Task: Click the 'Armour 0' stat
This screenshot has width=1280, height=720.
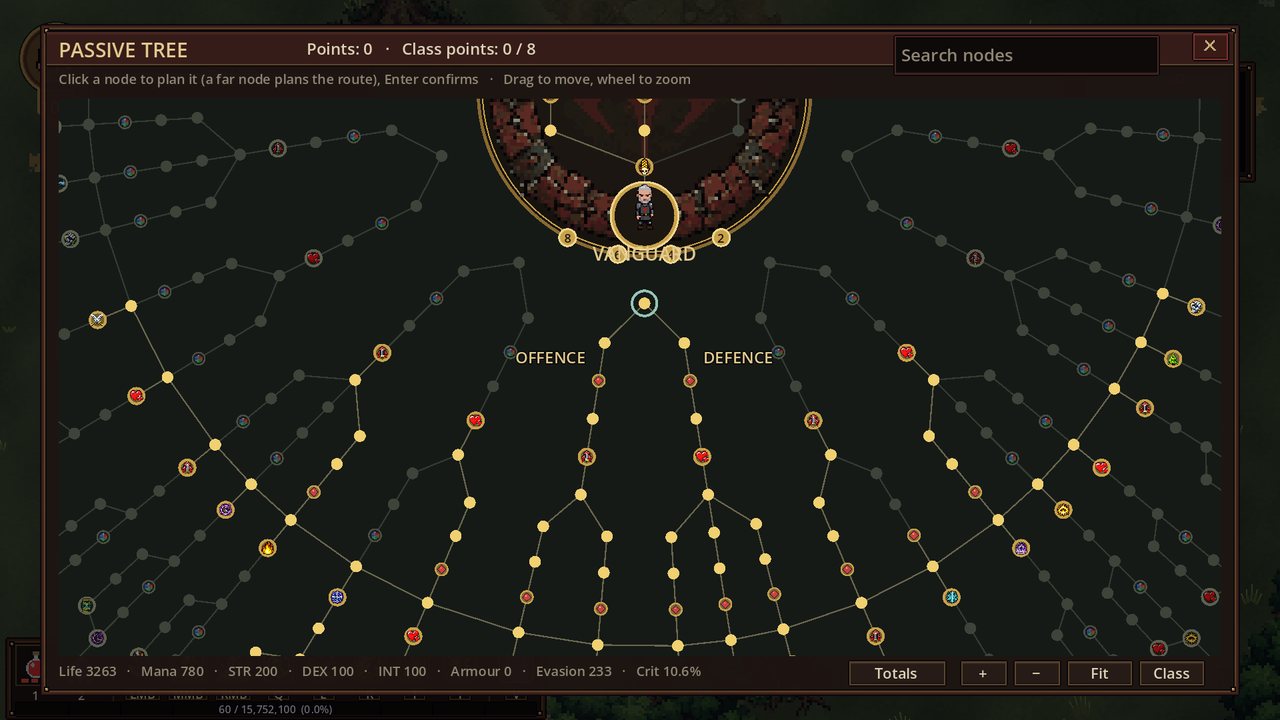Action: tap(481, 671)
